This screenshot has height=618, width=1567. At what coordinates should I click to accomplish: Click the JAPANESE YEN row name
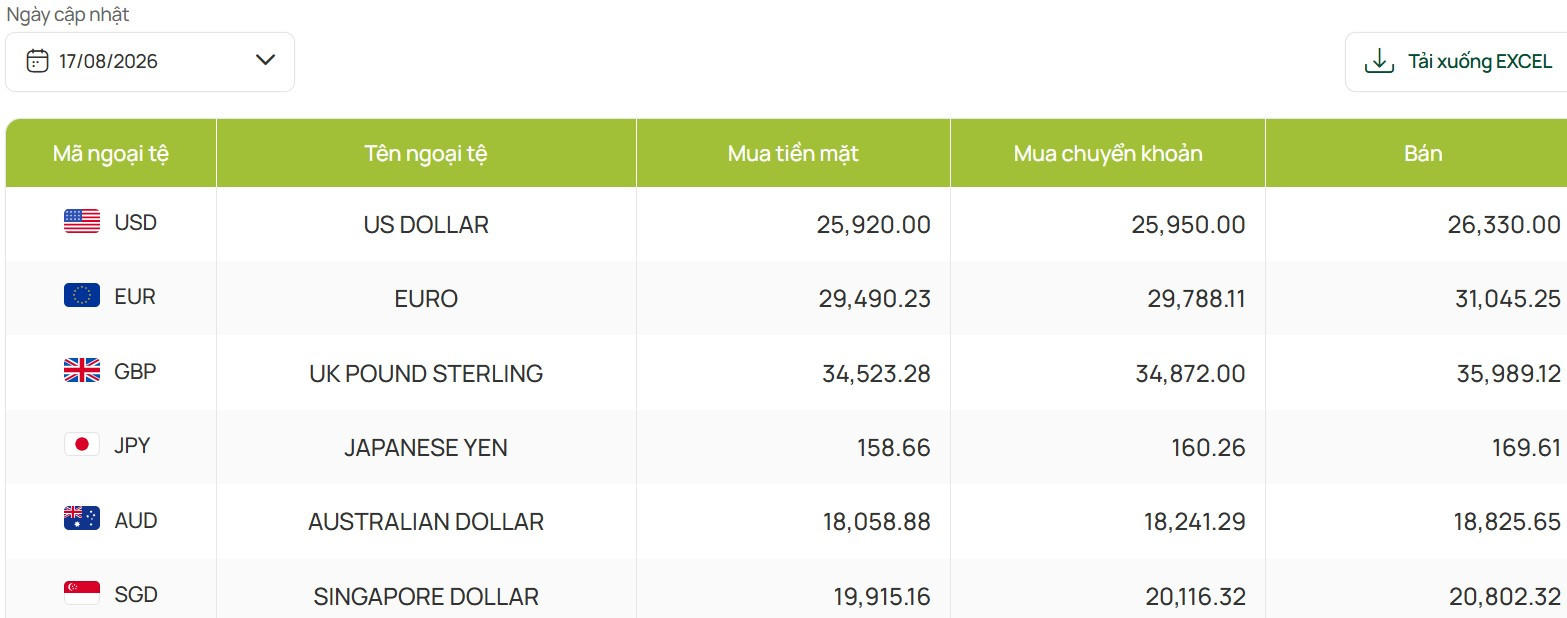(426, 447)
